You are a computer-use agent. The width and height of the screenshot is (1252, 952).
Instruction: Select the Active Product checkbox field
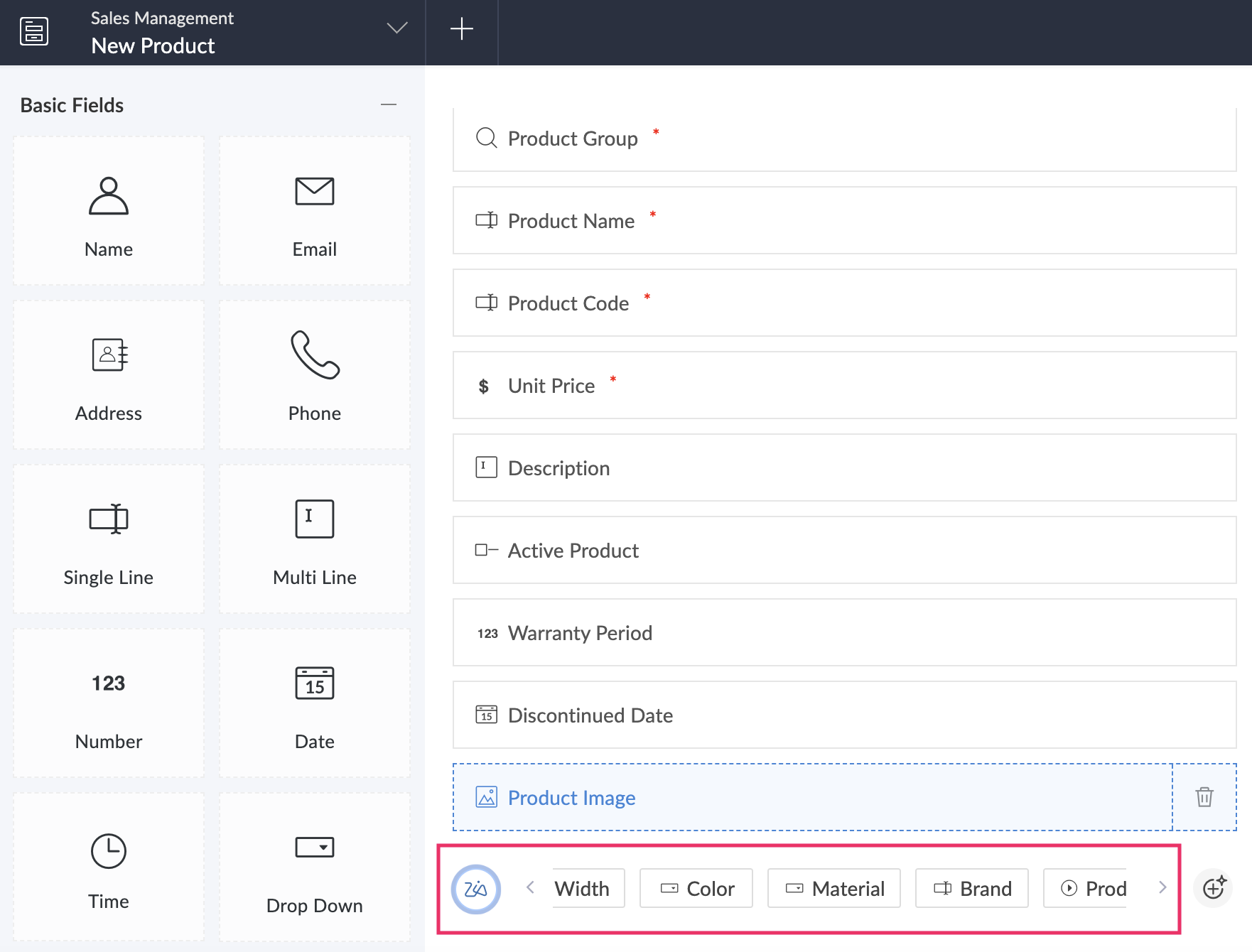pos(844,551)
